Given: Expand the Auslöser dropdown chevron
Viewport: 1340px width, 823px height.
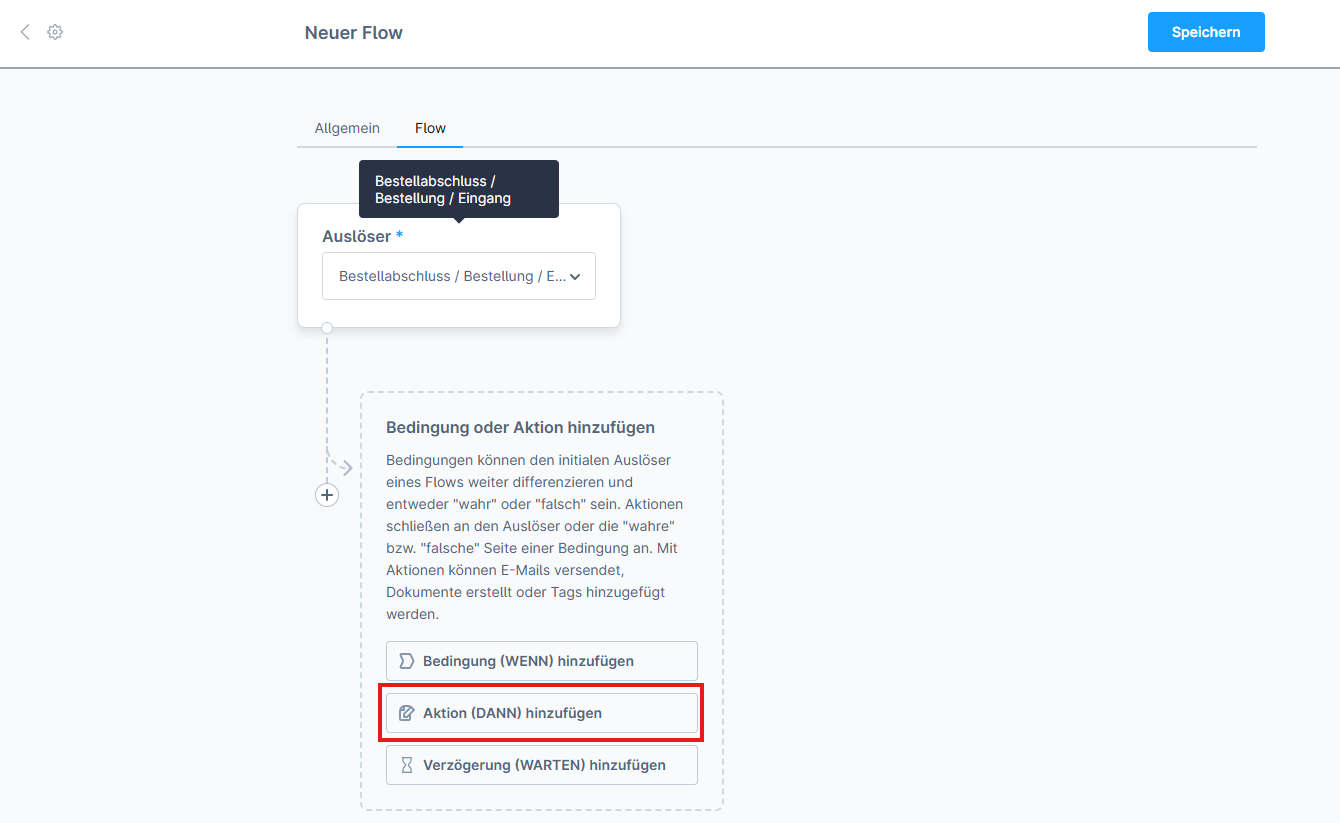Looking at the screenshot, I should point(575,277).
